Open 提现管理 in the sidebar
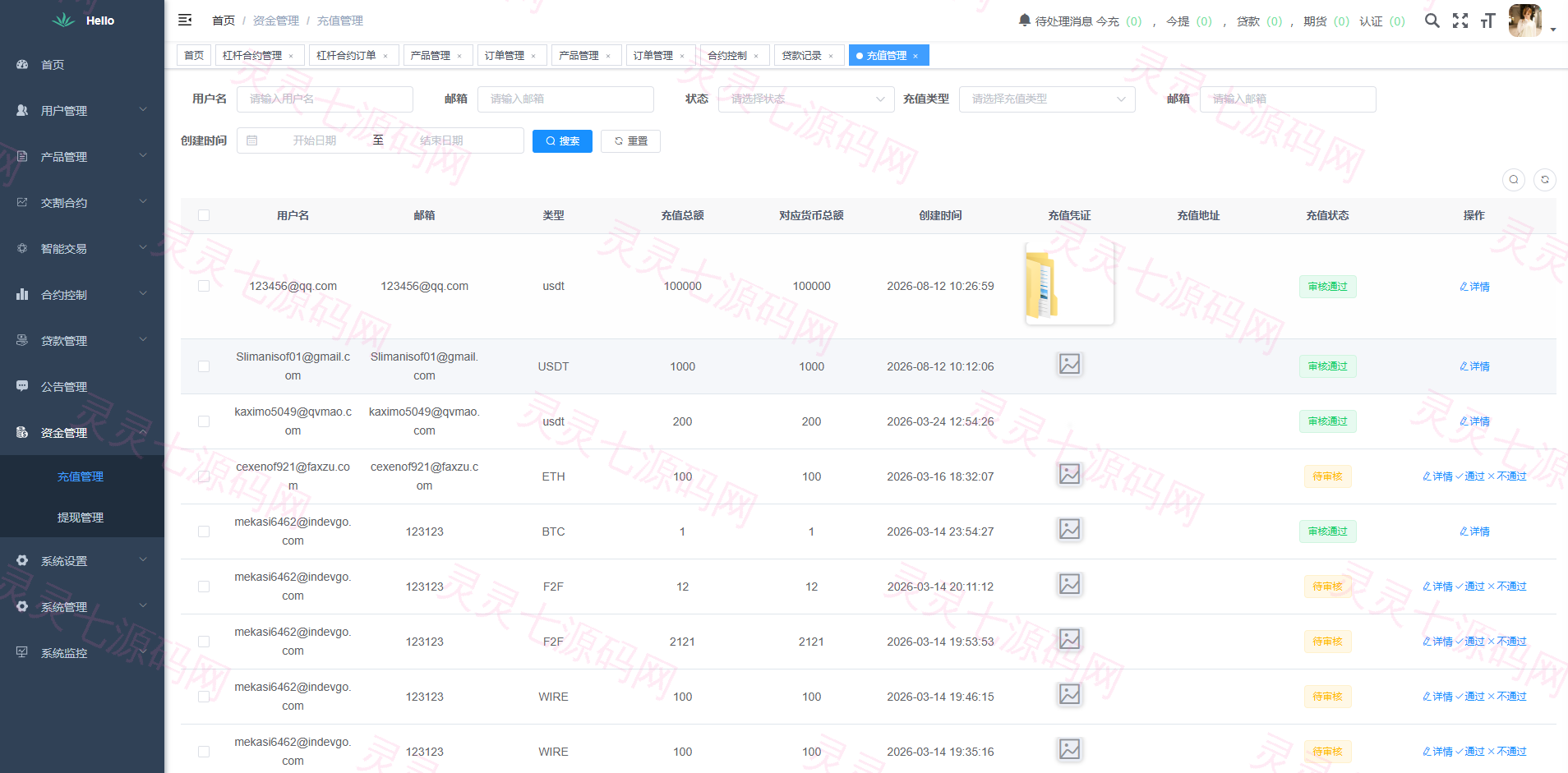The height and width of the screenshot is (773, 1568). click(81, 518)
